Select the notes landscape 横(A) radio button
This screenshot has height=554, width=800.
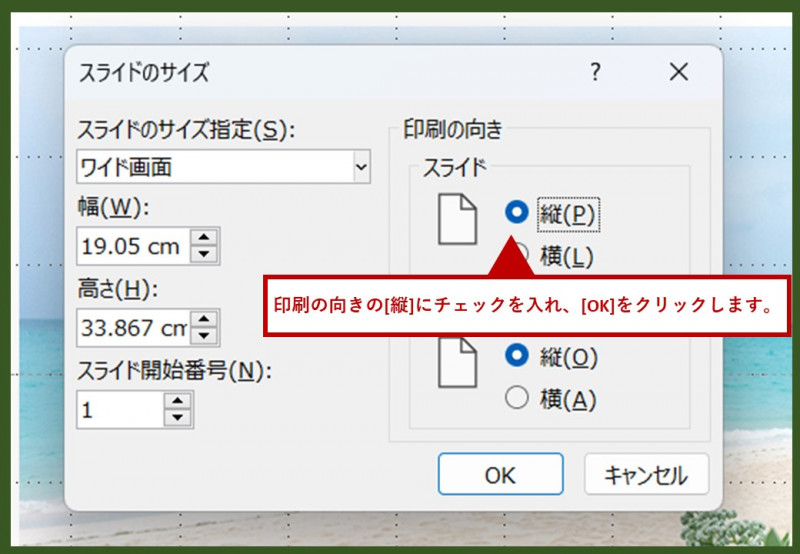(x=516, y=397)
